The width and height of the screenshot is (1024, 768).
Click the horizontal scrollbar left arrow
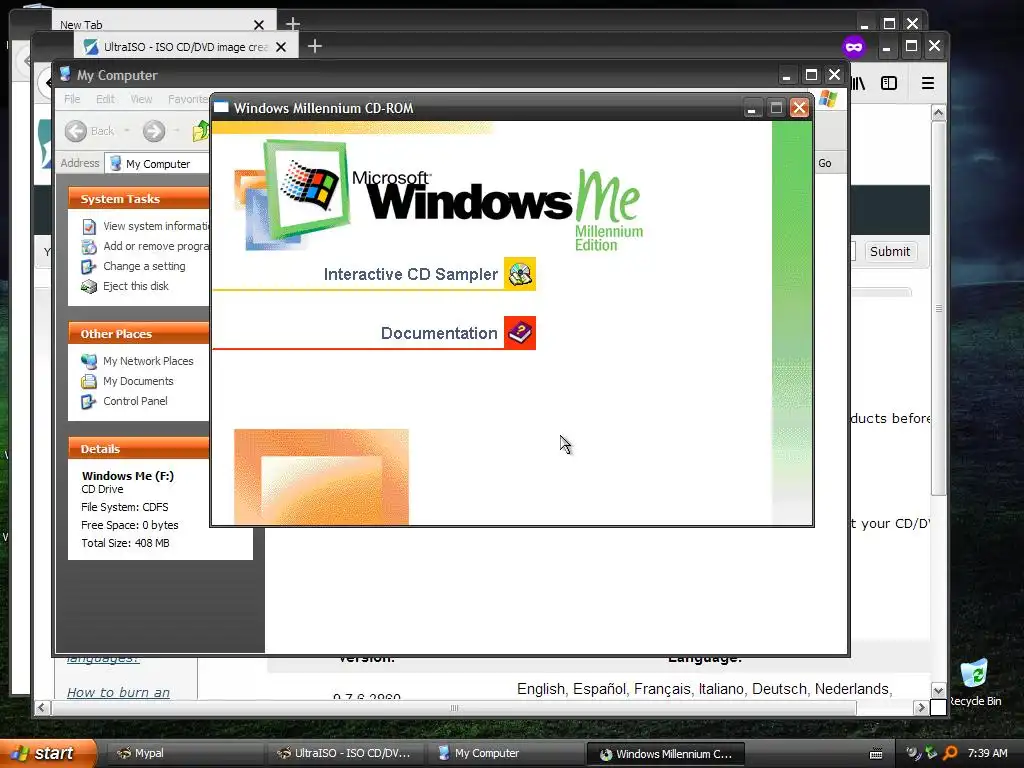(42, 707)
